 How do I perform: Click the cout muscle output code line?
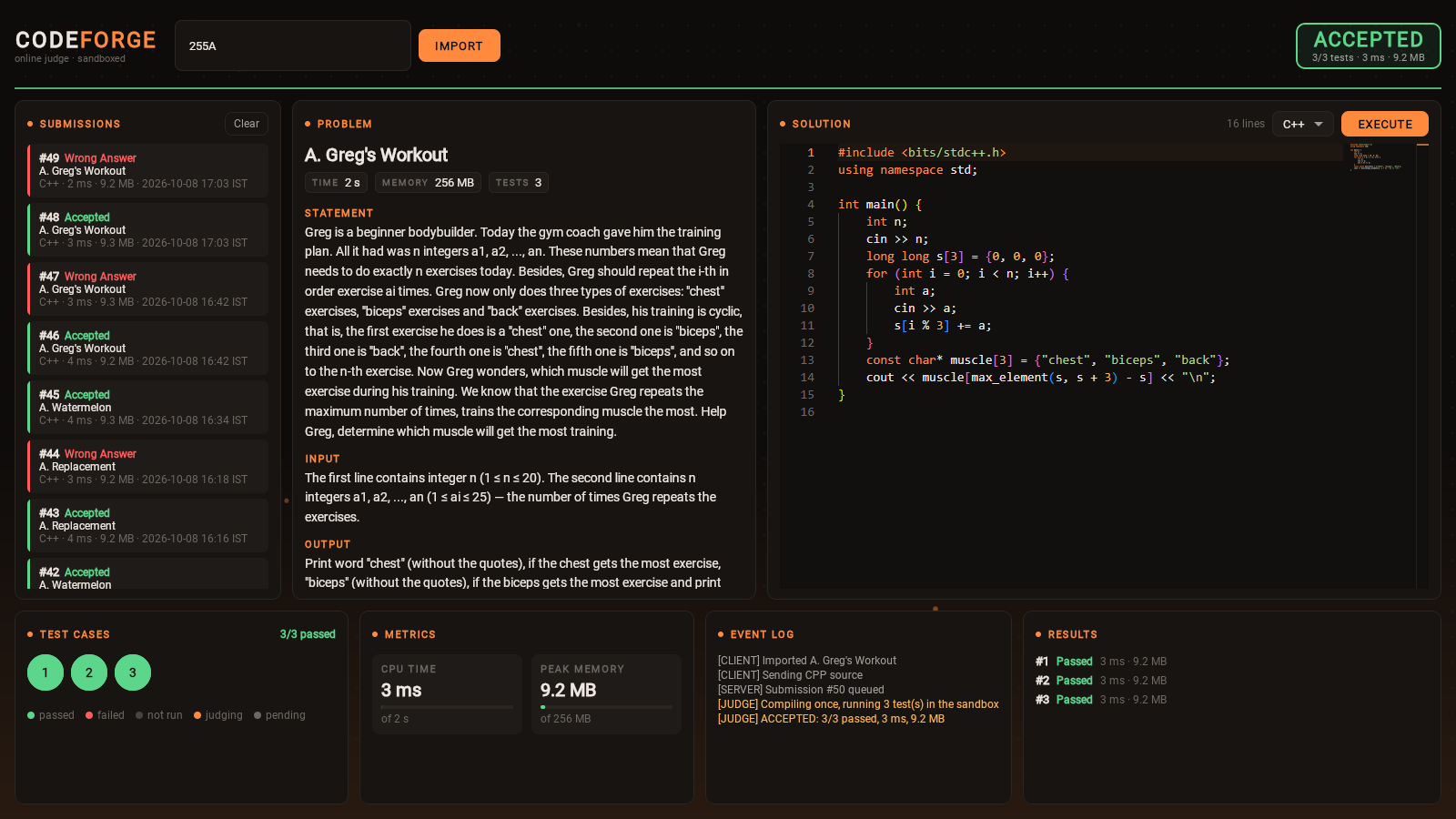point(1040,378)
